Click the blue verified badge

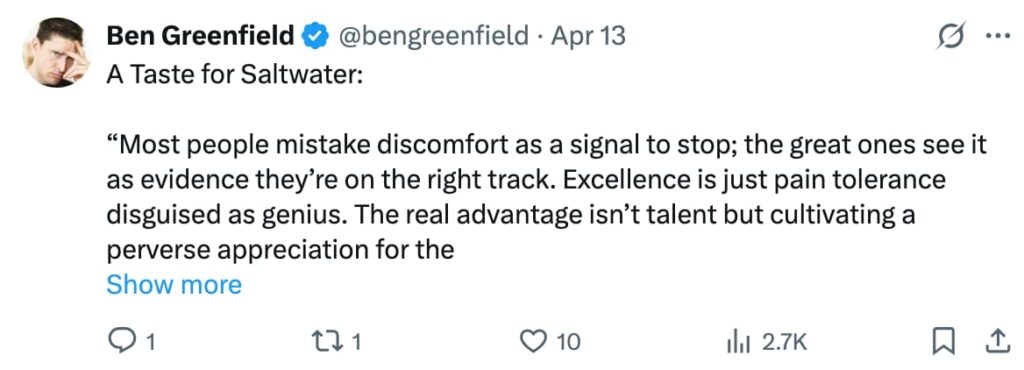pyautogui.click(x=314, y=37)
